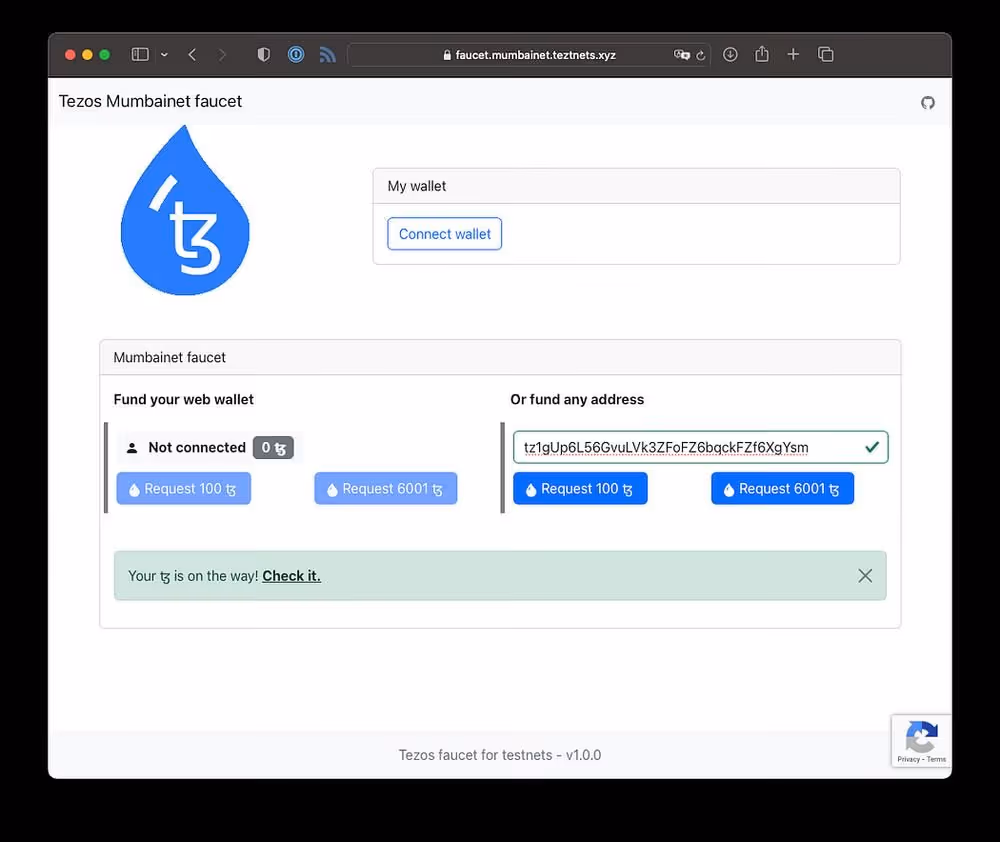The image size is (1000, 842).
Task: Toggle the Safari sidebar
Action: click(139, 53)
